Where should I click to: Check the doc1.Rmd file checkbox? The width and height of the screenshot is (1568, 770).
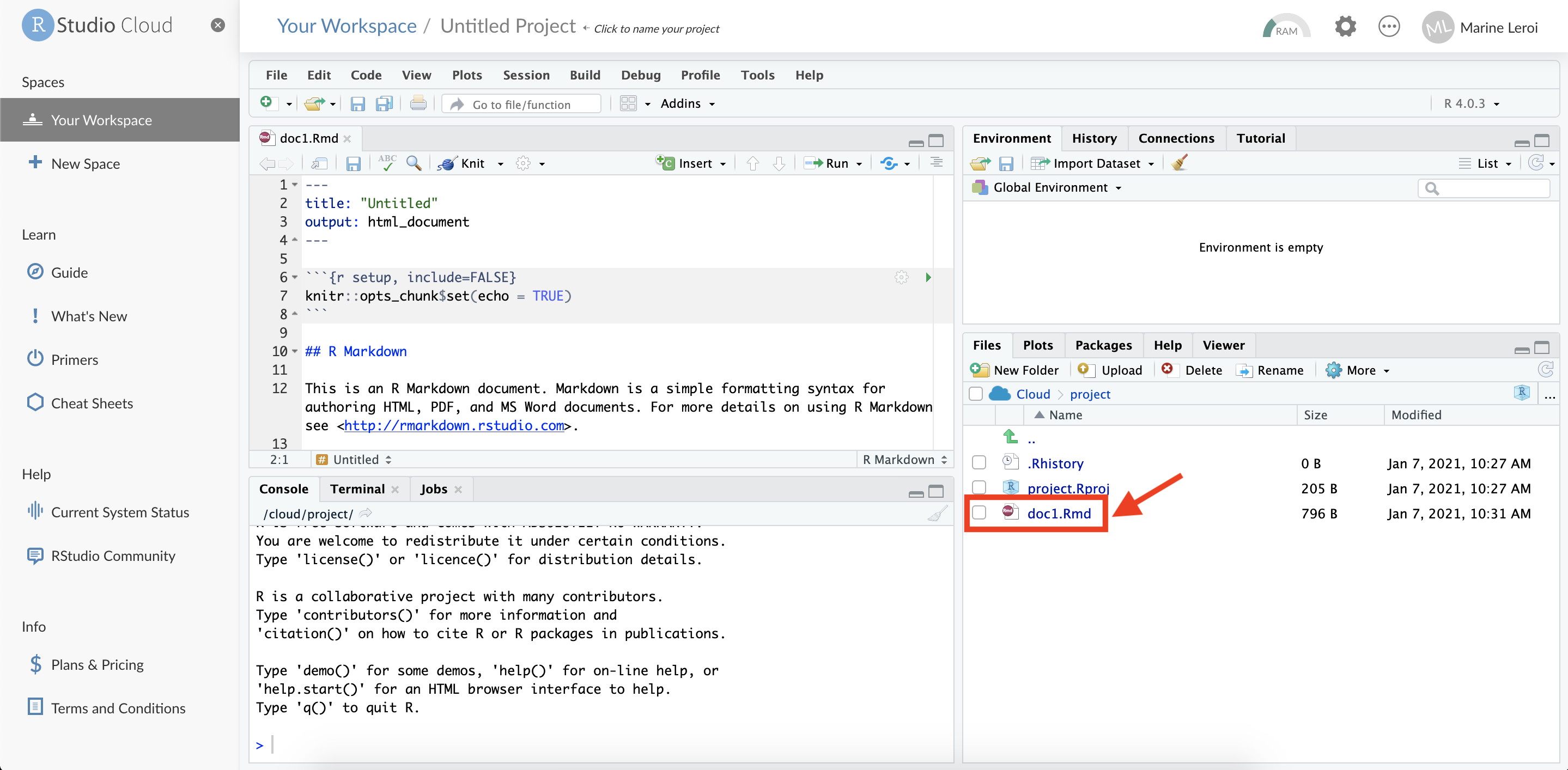(x=979, y=513)
